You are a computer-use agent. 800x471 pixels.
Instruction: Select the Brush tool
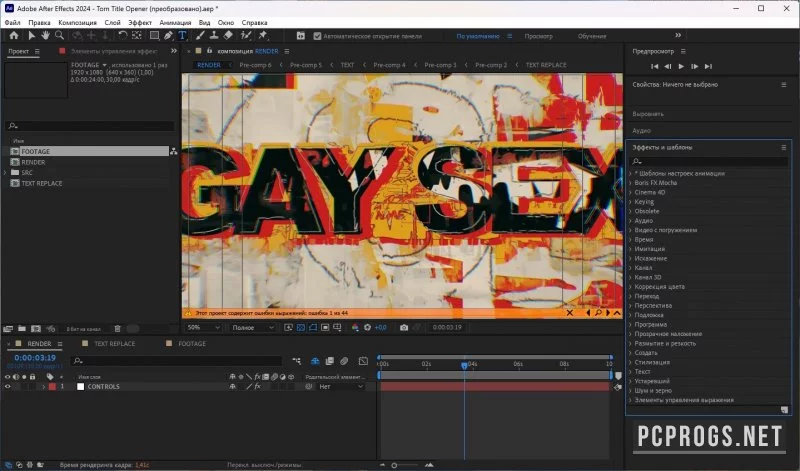coord(200,35)
